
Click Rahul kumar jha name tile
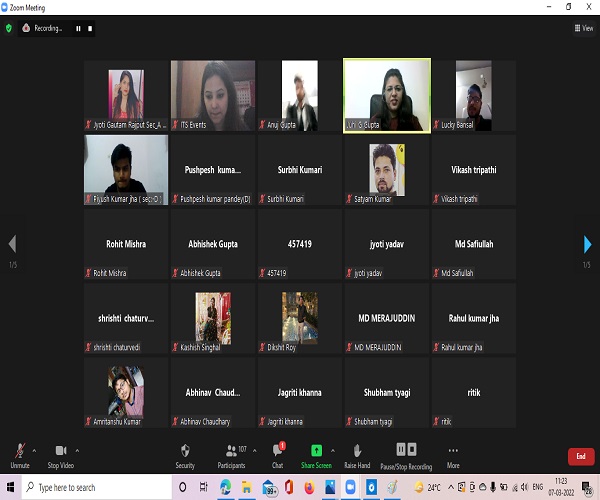[474, 318]
